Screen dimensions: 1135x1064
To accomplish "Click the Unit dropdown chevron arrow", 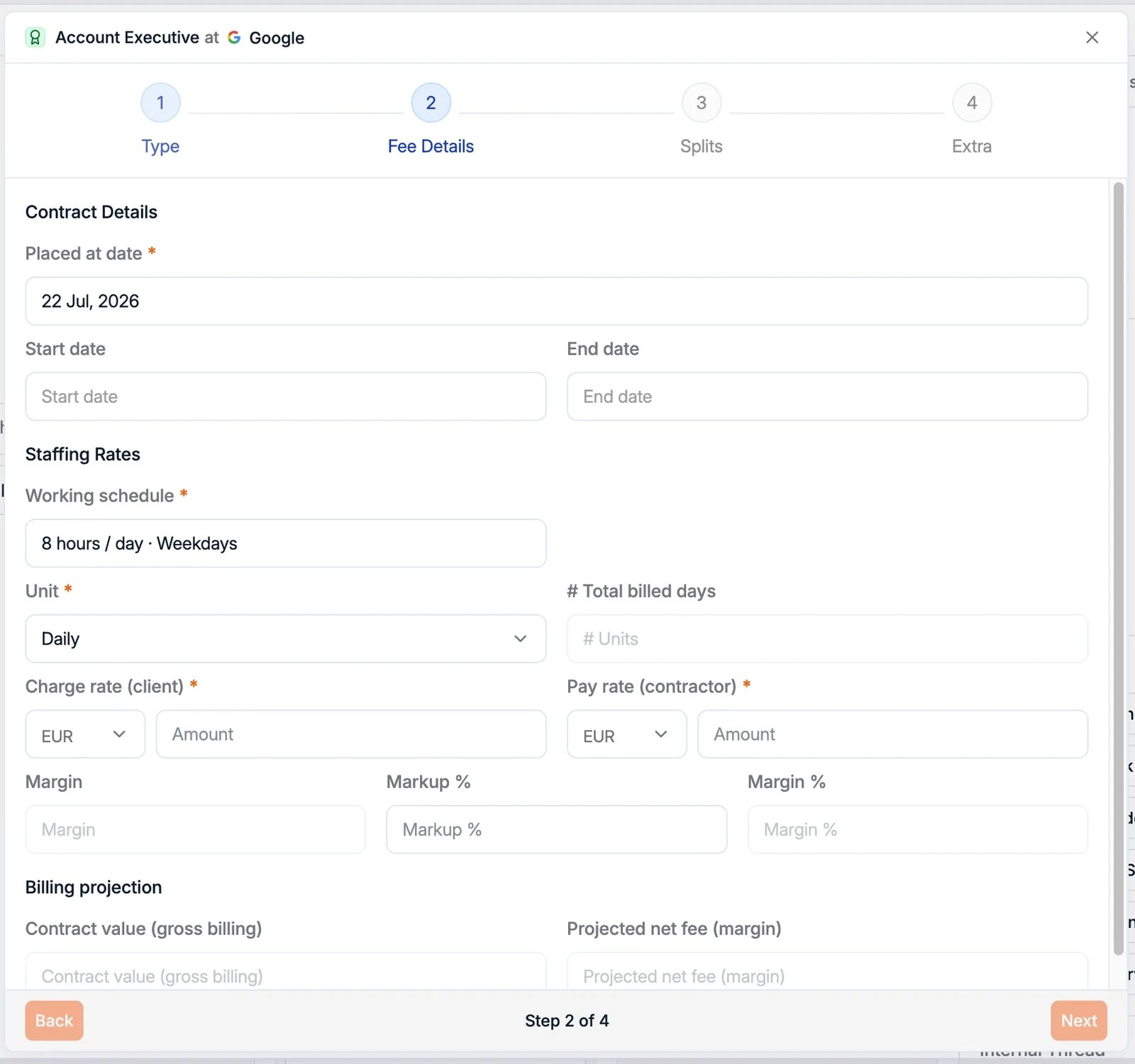I will [520, 639].
